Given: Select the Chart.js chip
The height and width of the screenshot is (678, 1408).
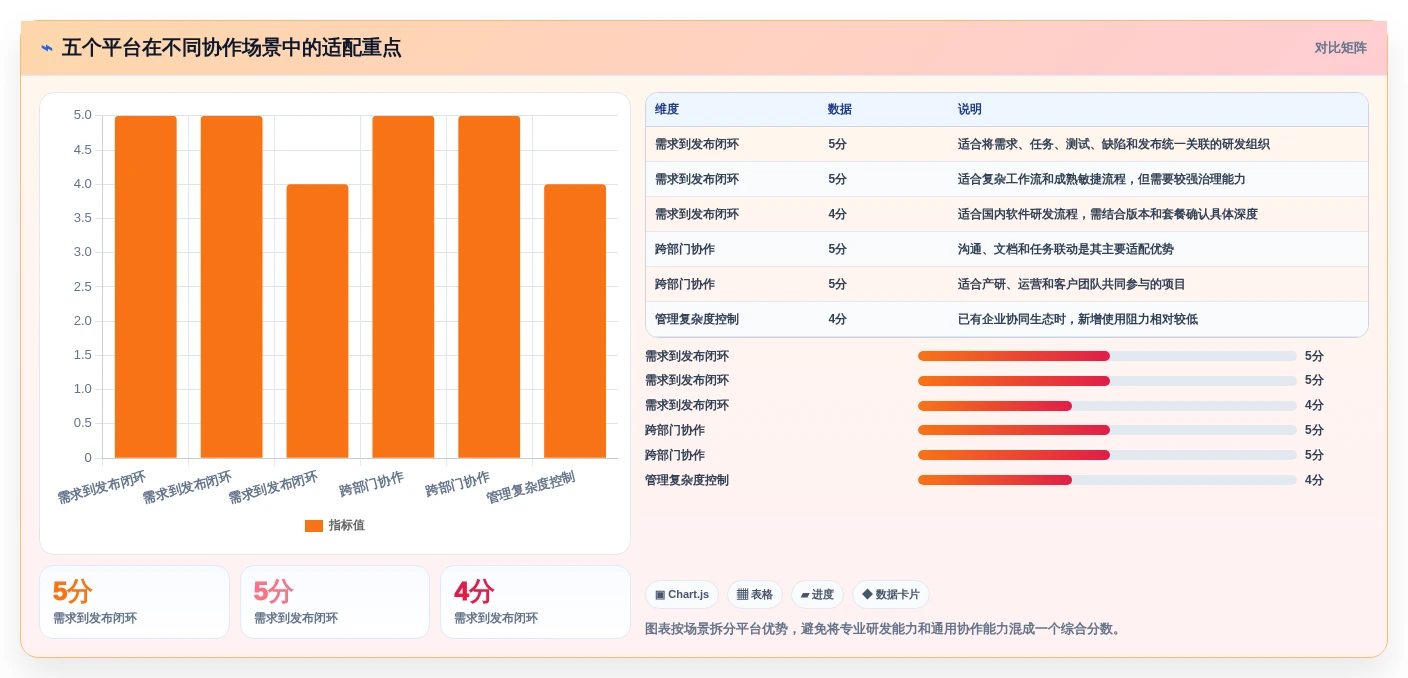Looking at the screenshot, I should tap(682, 595).
